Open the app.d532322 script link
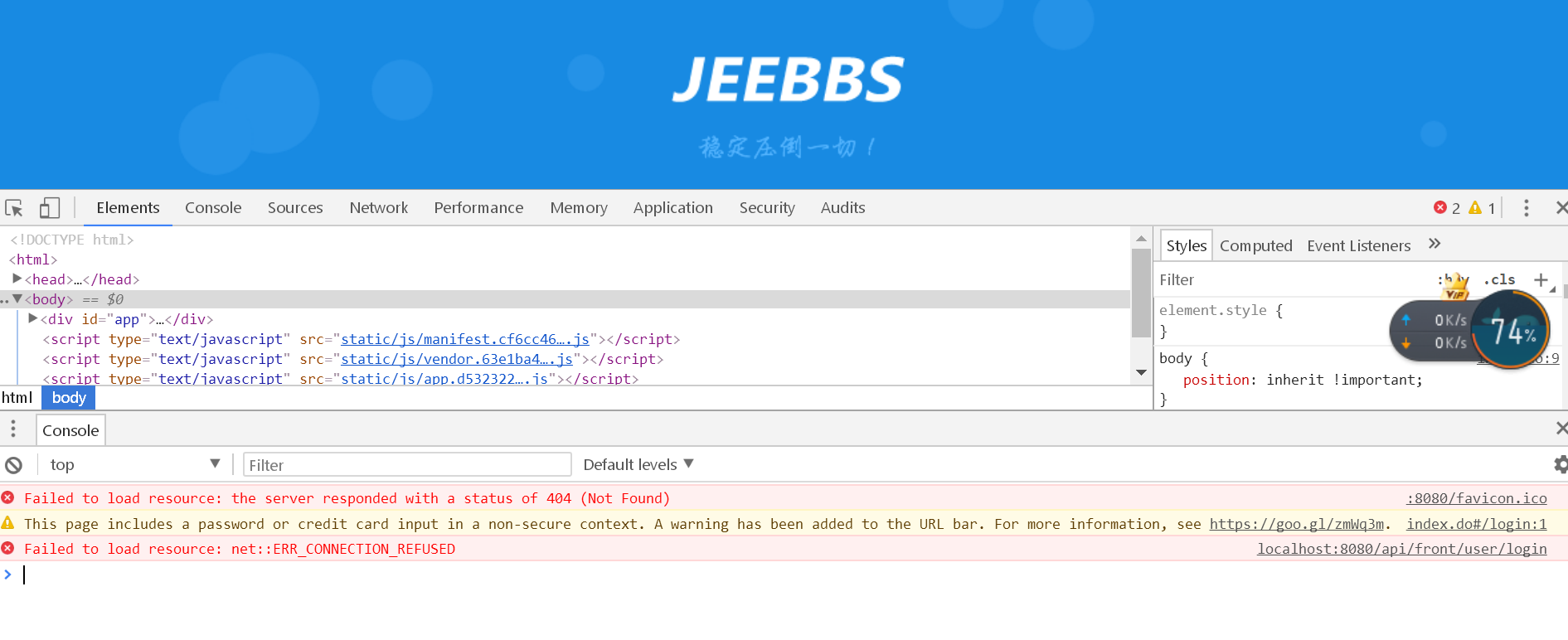Viewport: 1568px width, 640px height. point(444,378)
